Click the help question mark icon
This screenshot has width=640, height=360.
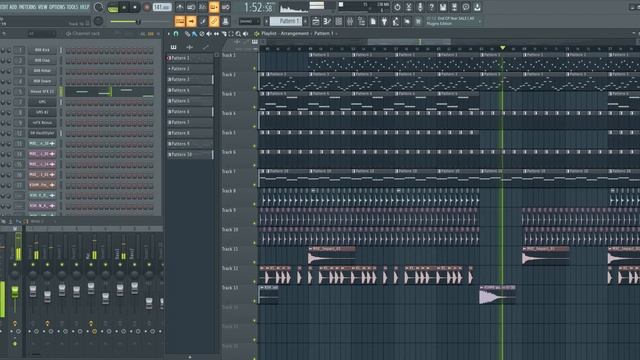pos(431,7)
